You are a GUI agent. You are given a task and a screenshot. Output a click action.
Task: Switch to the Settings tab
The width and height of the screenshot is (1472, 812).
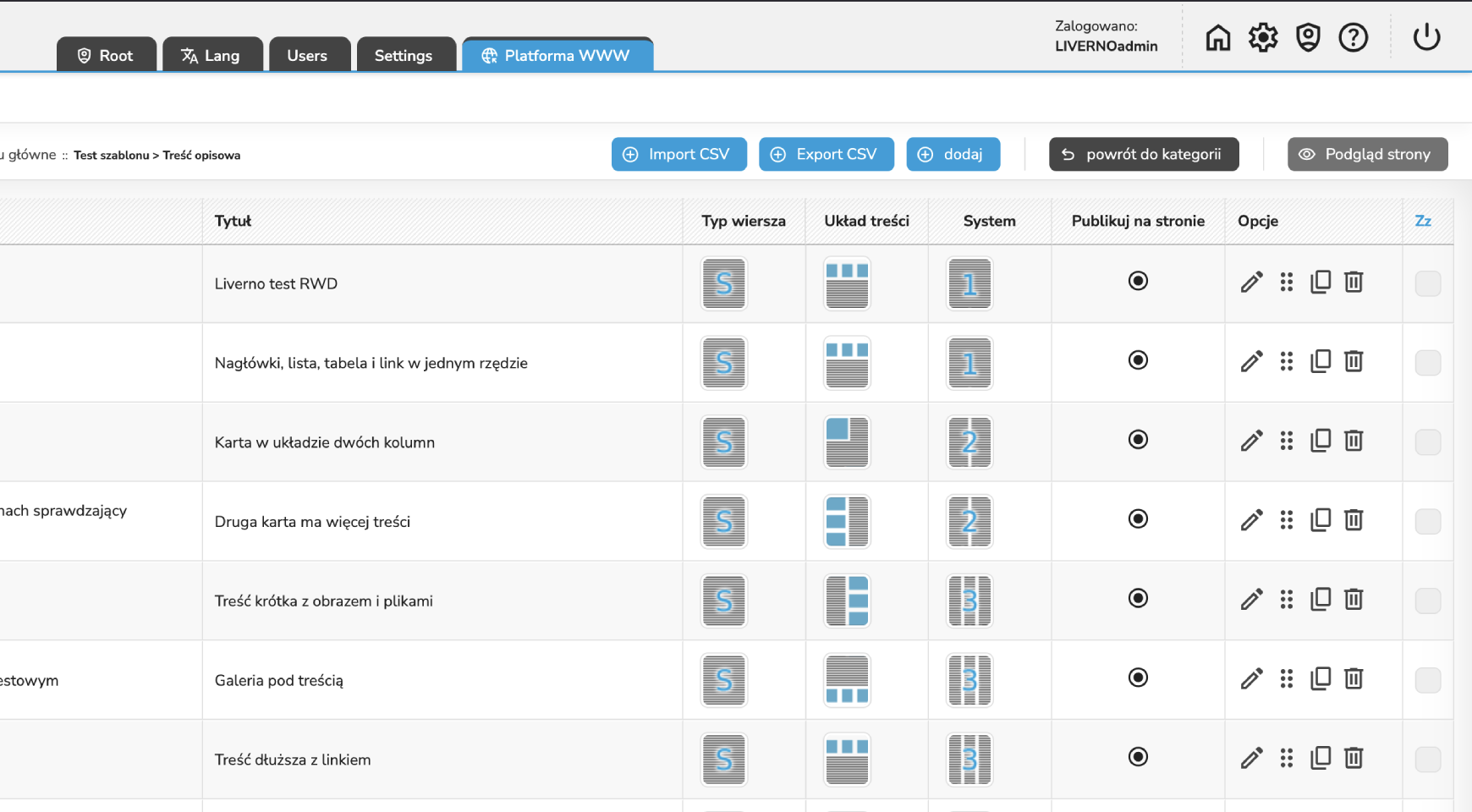tap(406, 55)
